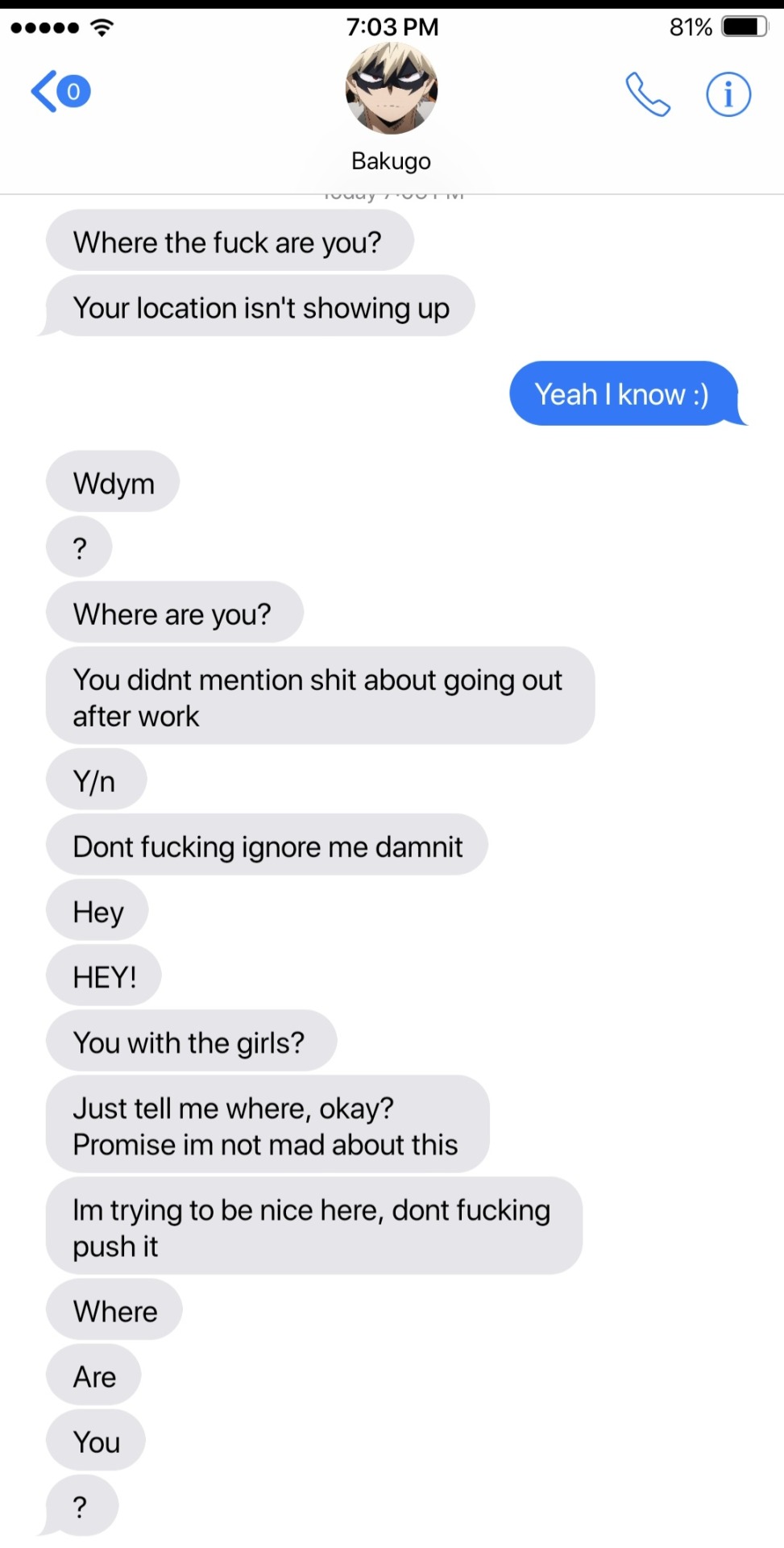Tap the 'Wdym' message bubble
784x1548 pixels.
click(113, 482)
